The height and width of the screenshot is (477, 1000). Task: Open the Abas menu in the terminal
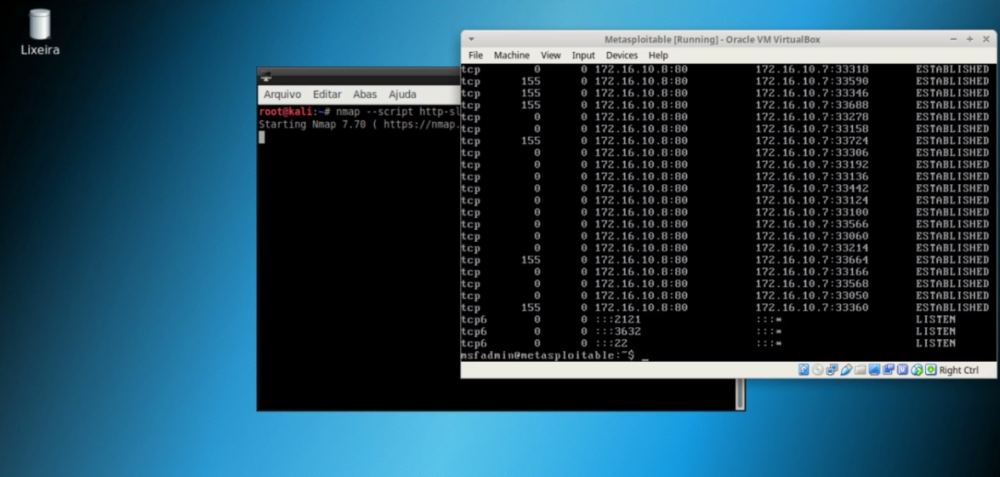click(365, 94)
